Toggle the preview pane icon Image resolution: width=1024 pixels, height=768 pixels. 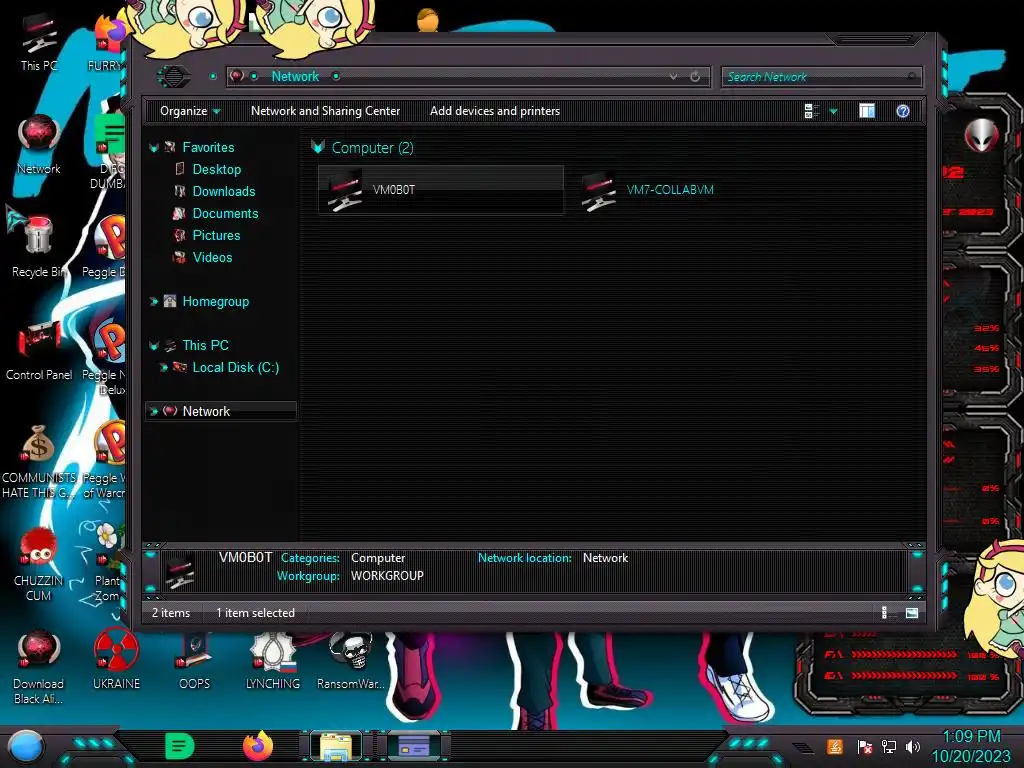pyautogui.click(x=867, y=111)
